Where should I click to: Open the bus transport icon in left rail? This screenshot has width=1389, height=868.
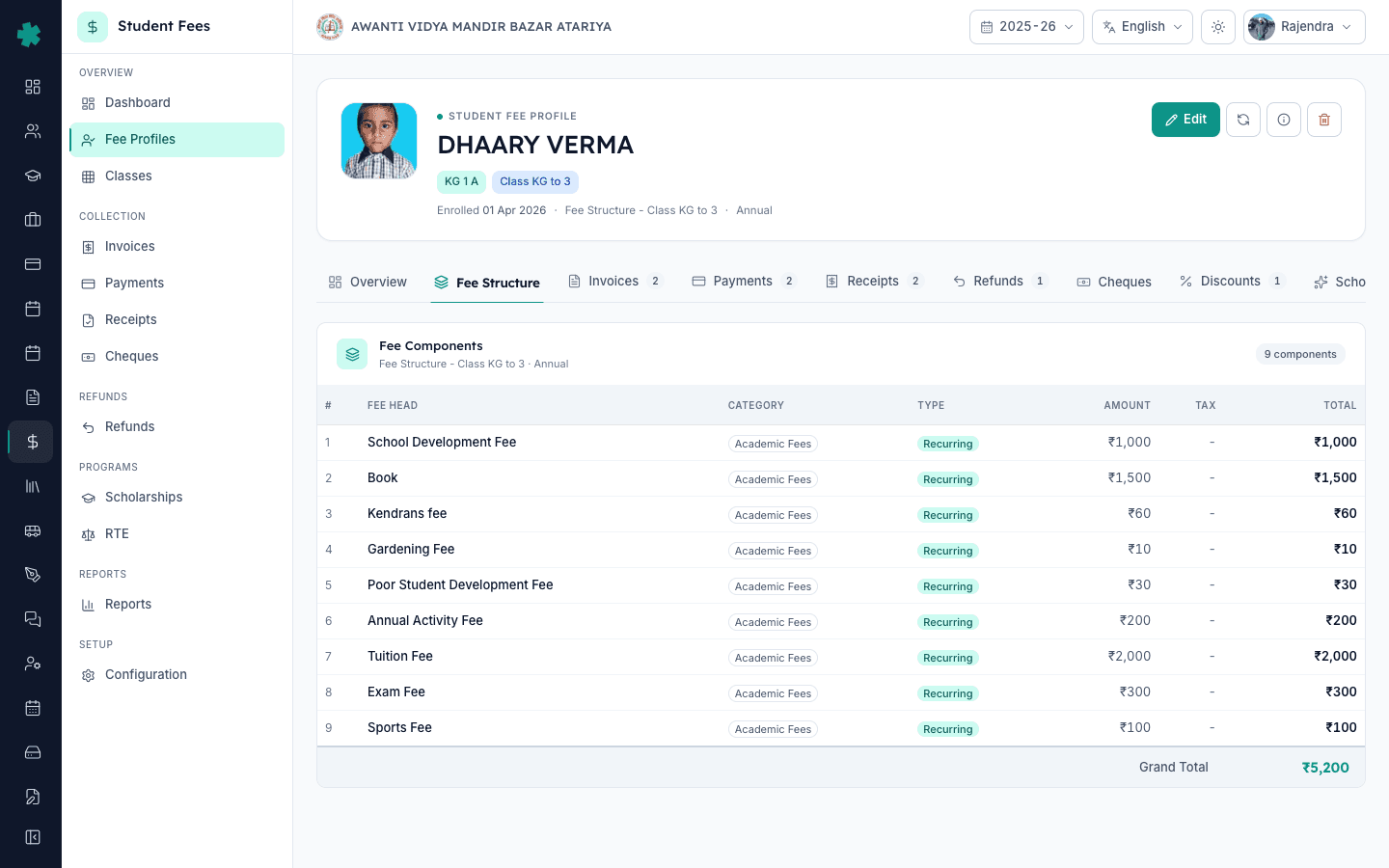coord(33,530)
